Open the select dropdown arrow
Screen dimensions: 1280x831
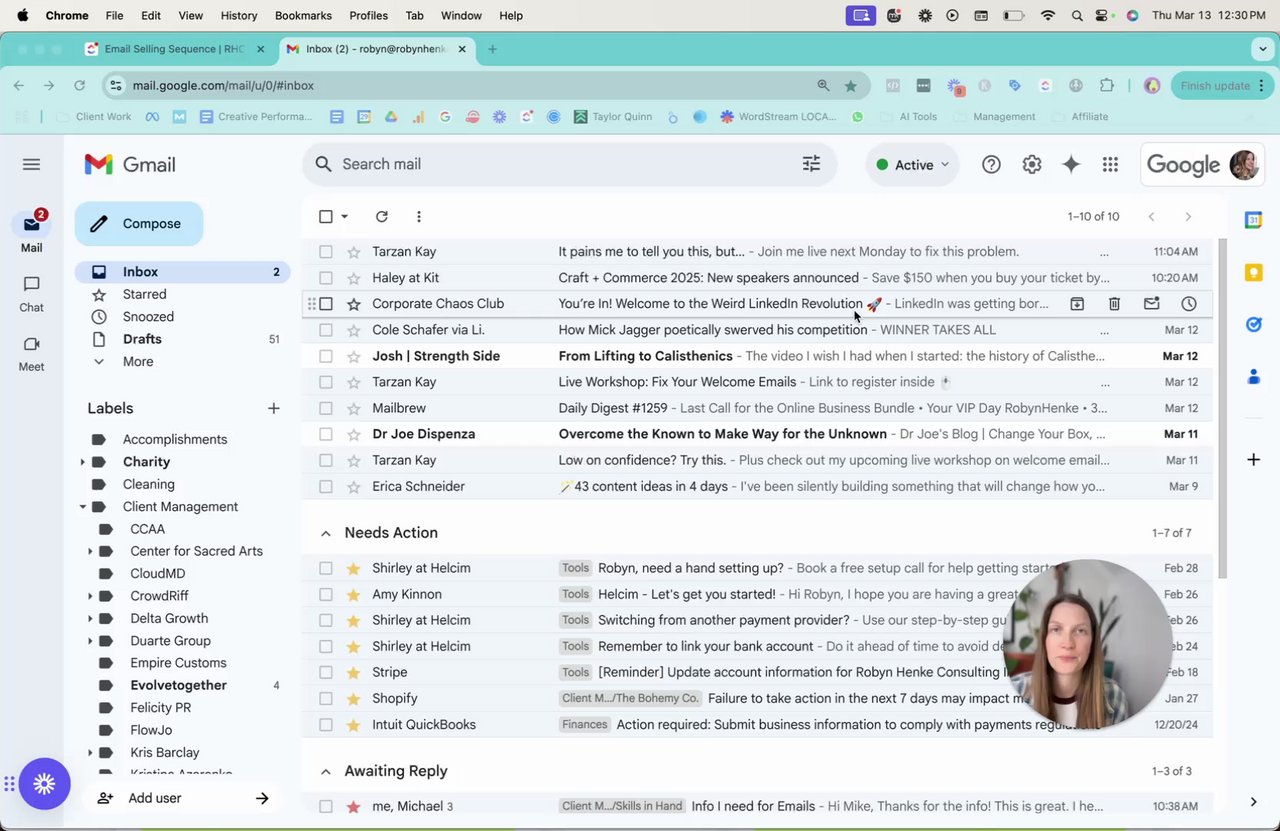tap(345, 216)
